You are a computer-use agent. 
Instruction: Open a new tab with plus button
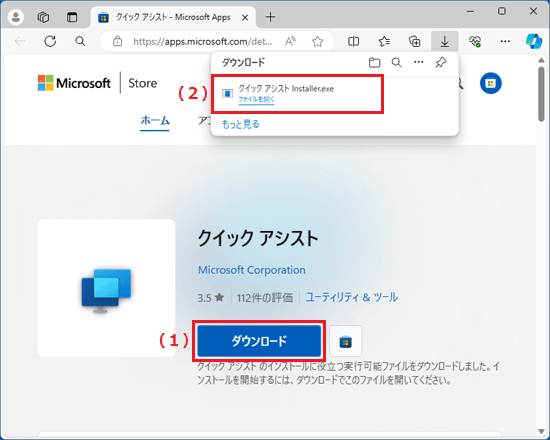click(x=270, y=17)
